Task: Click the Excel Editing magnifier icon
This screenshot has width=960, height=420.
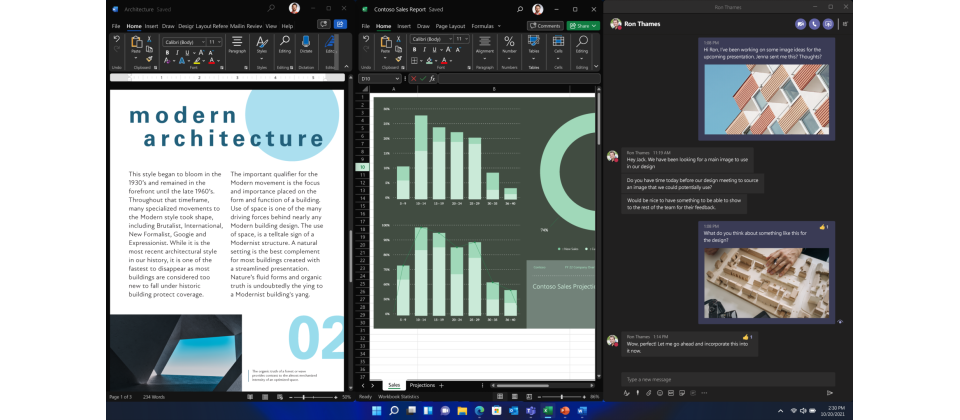Action: (x=582, y=42)
